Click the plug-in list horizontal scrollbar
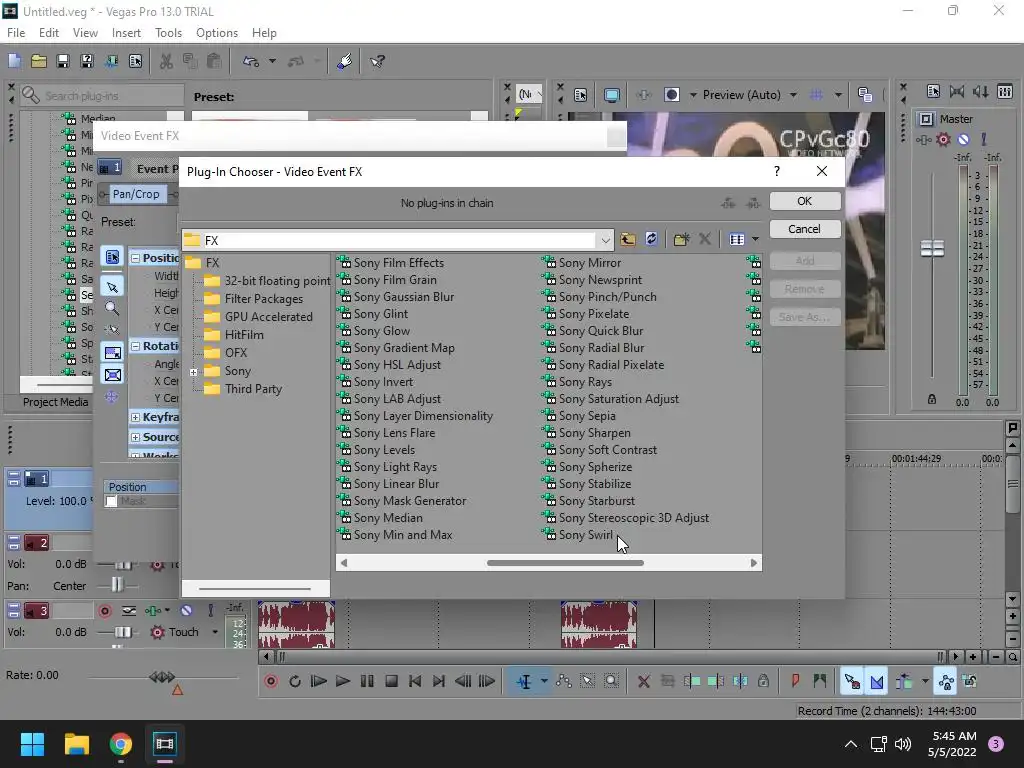This screenshot has height=768, width=1024. [x=566, y=563]
